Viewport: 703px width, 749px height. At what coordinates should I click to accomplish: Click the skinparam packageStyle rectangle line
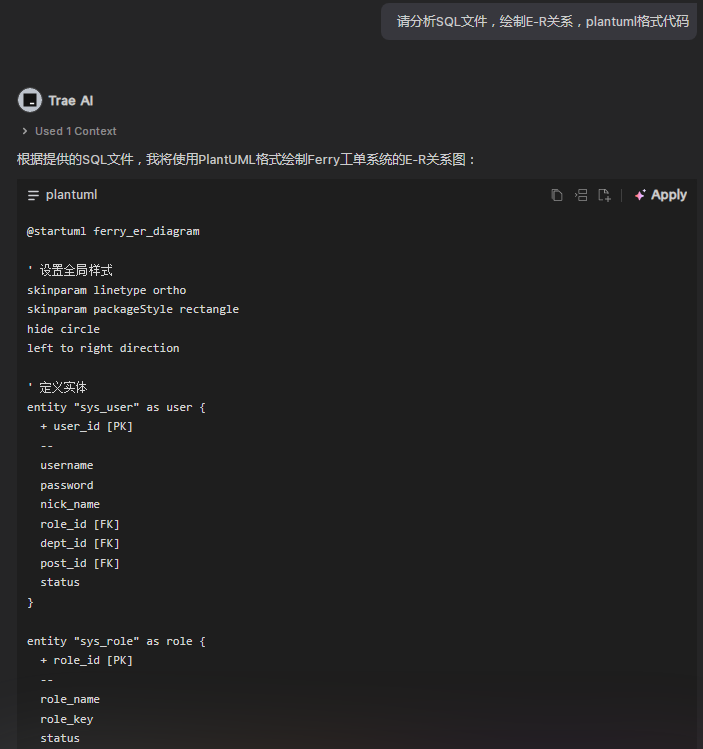click(x=133, y=310)
